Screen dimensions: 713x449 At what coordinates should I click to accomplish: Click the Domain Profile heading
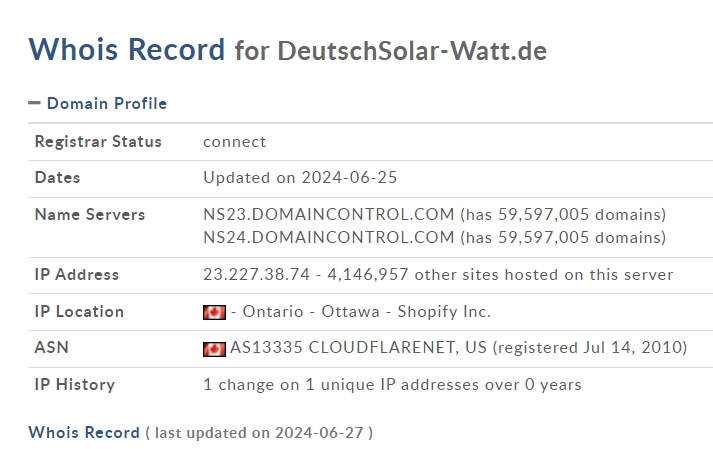click(107, 103)
